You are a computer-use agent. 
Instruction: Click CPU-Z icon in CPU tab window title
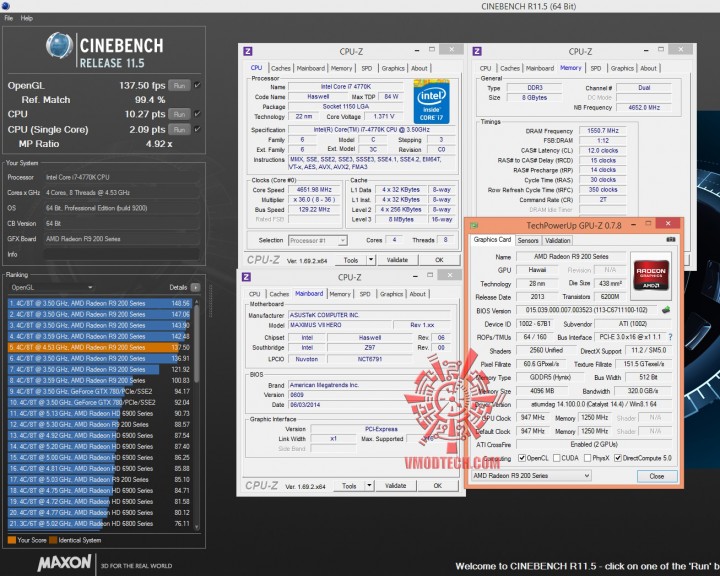tap(248, 51)
